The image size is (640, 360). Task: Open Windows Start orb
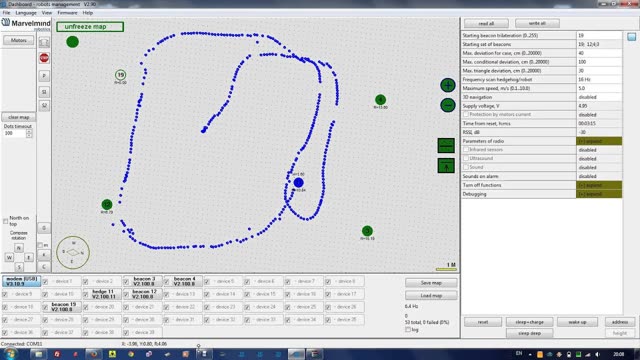[x=10, y=354]
